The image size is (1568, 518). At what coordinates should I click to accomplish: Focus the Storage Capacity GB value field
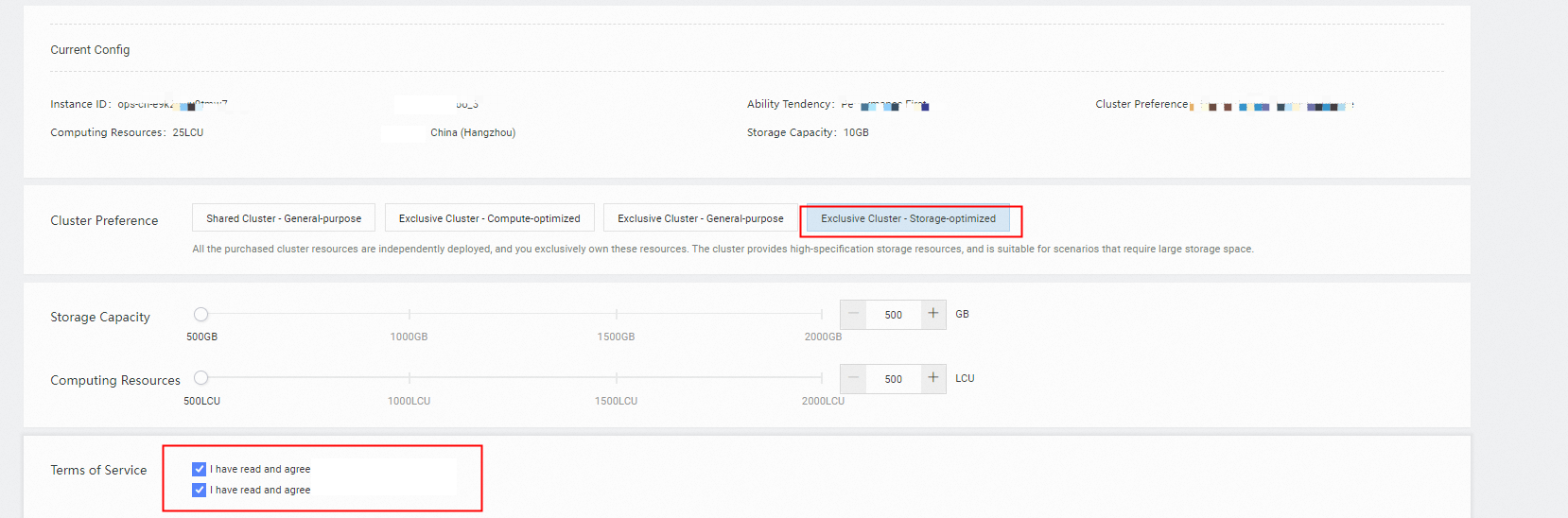click(x=894, y=315)
